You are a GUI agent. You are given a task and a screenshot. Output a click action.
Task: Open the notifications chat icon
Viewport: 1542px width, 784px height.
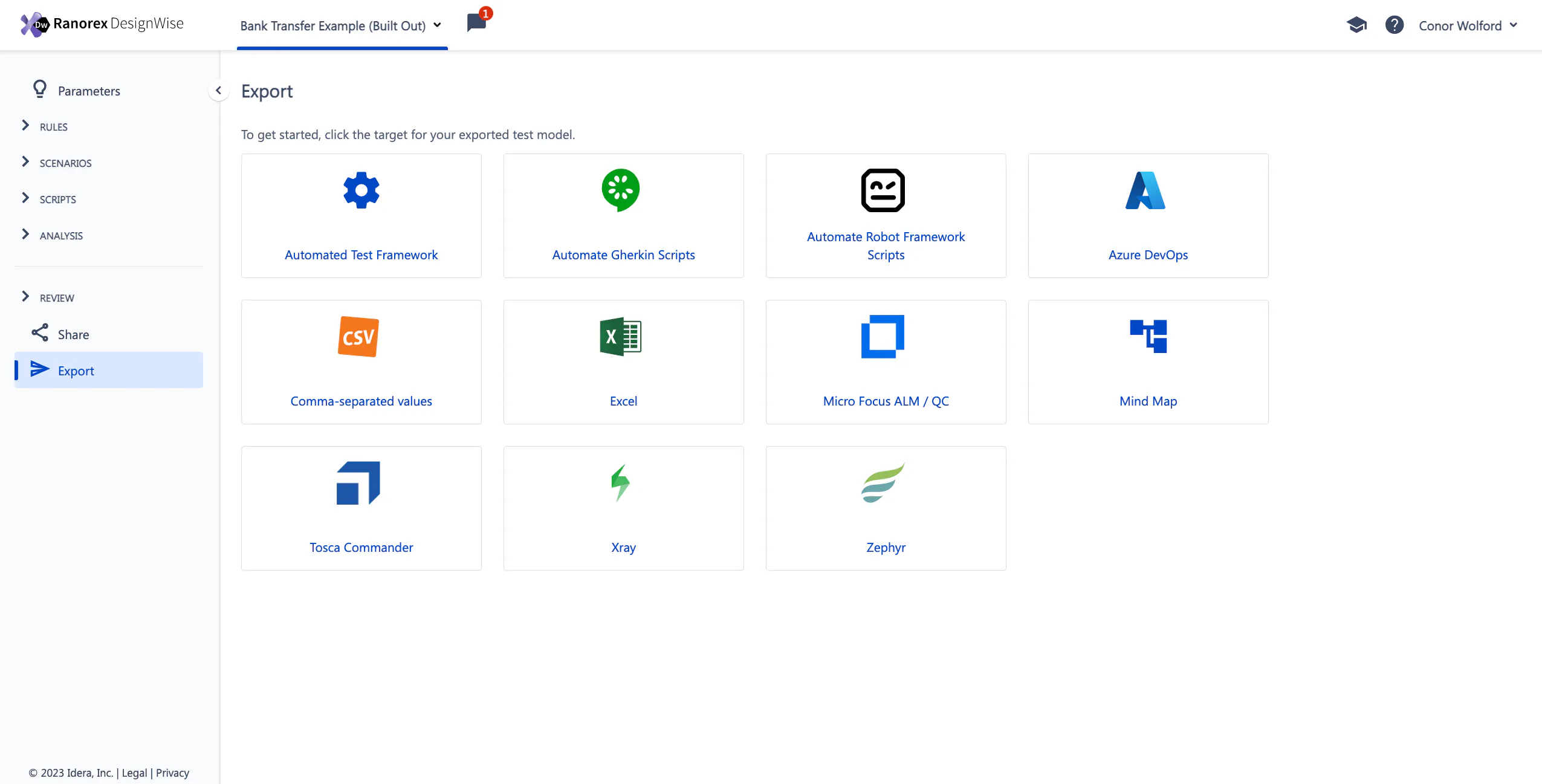476,23
